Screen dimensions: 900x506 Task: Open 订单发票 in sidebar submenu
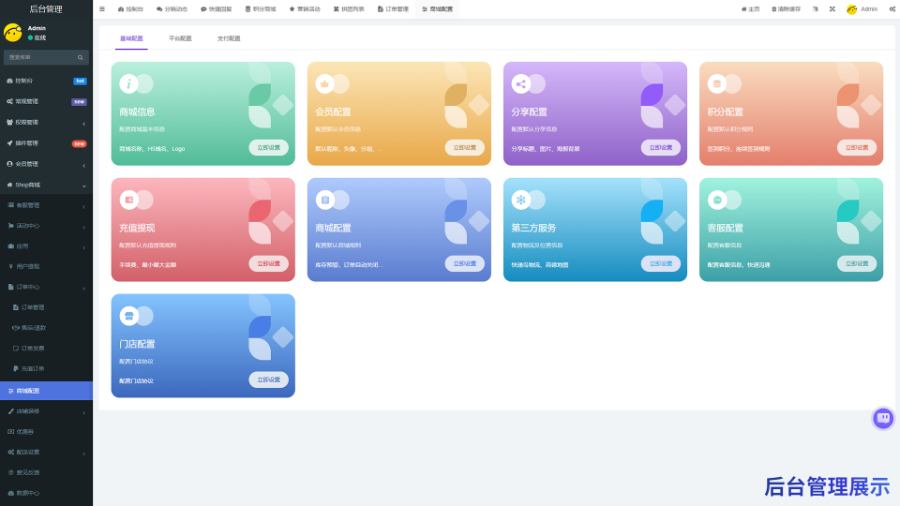pos(46,348)
